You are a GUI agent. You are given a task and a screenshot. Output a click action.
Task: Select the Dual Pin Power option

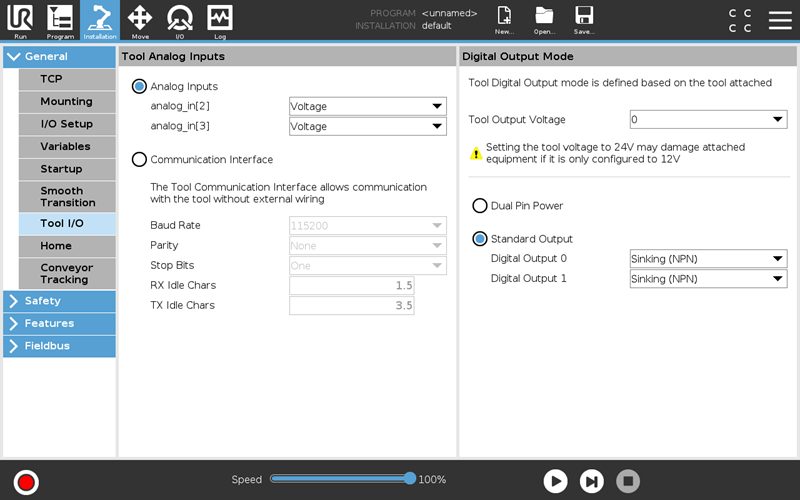tap(480, 205)
